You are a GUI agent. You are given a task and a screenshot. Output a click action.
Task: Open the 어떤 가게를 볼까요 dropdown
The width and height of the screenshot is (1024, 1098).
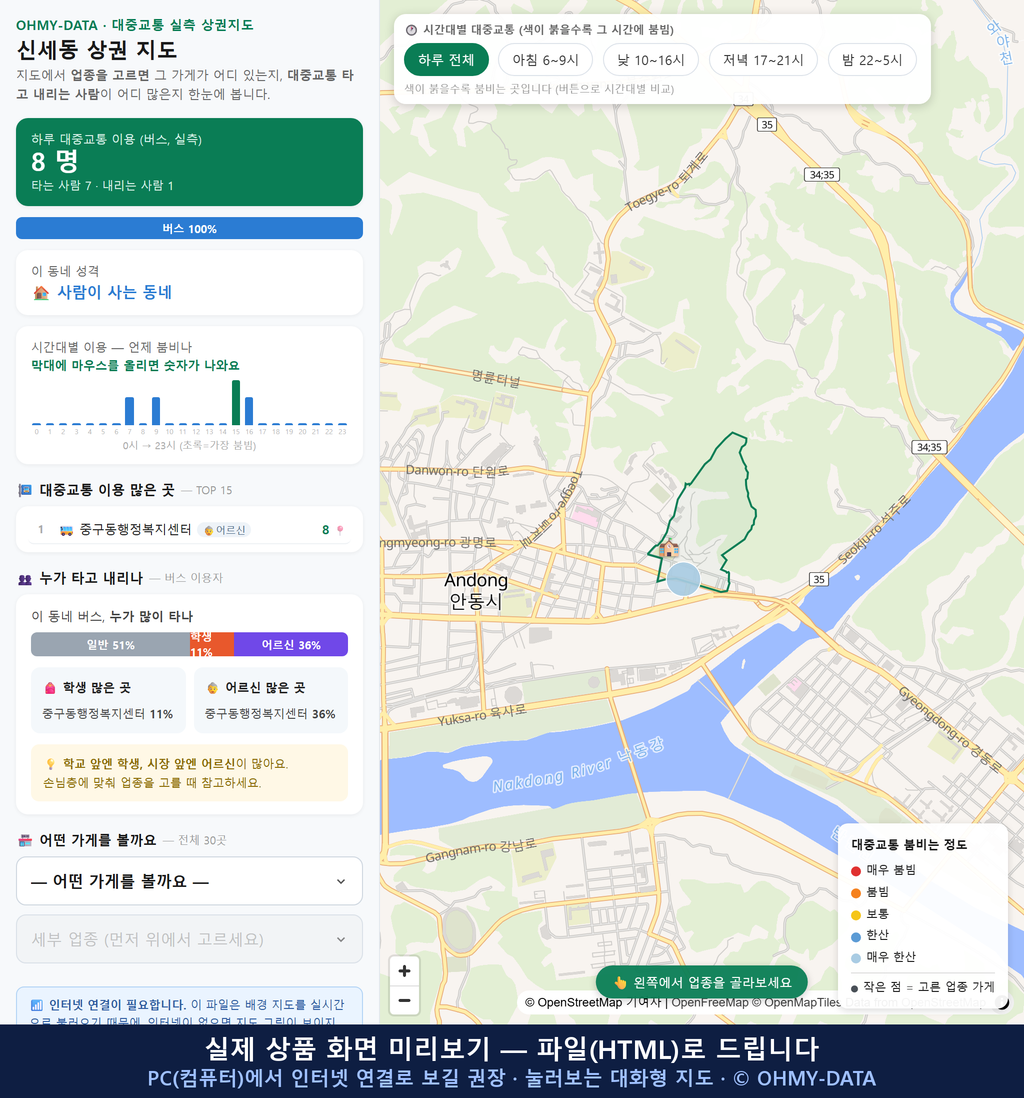tap(189, 881)
